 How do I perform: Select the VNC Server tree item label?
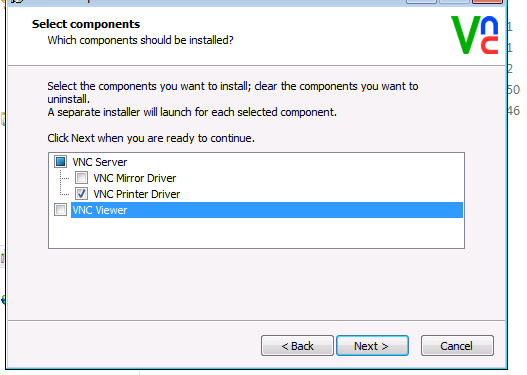100,162
